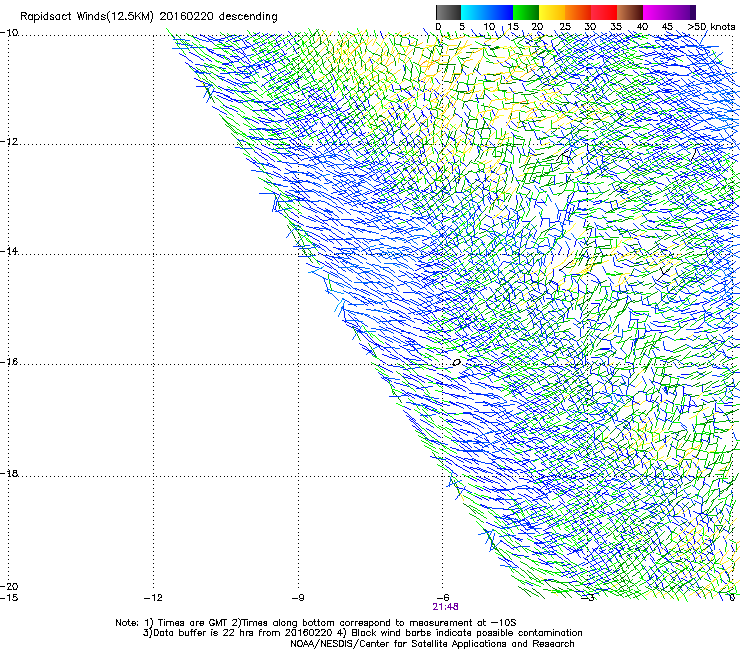Click the red 30-35 knots legend segment

click(x=604, y=12)
